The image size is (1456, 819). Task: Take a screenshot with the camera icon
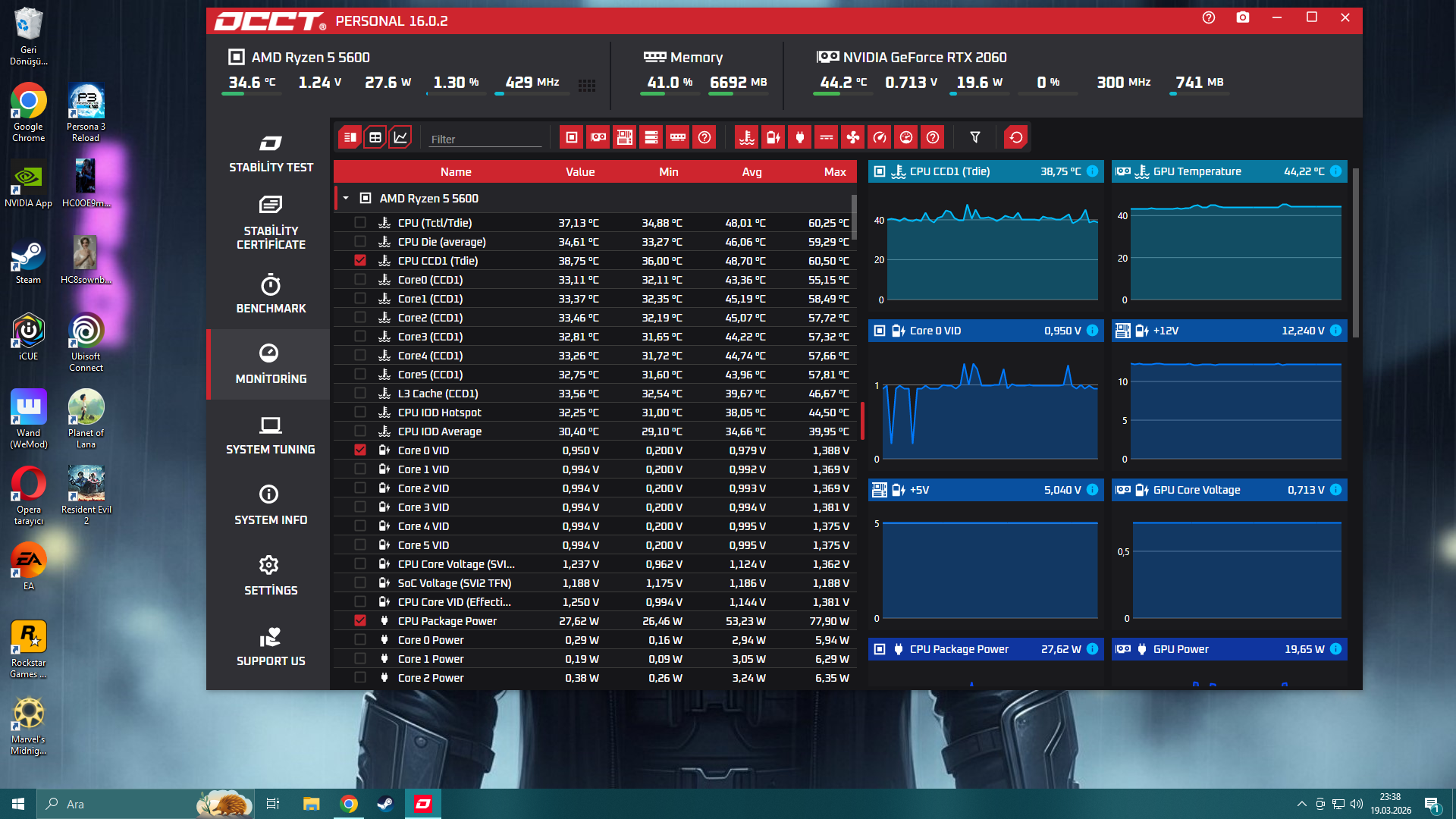click(1243, 17)
